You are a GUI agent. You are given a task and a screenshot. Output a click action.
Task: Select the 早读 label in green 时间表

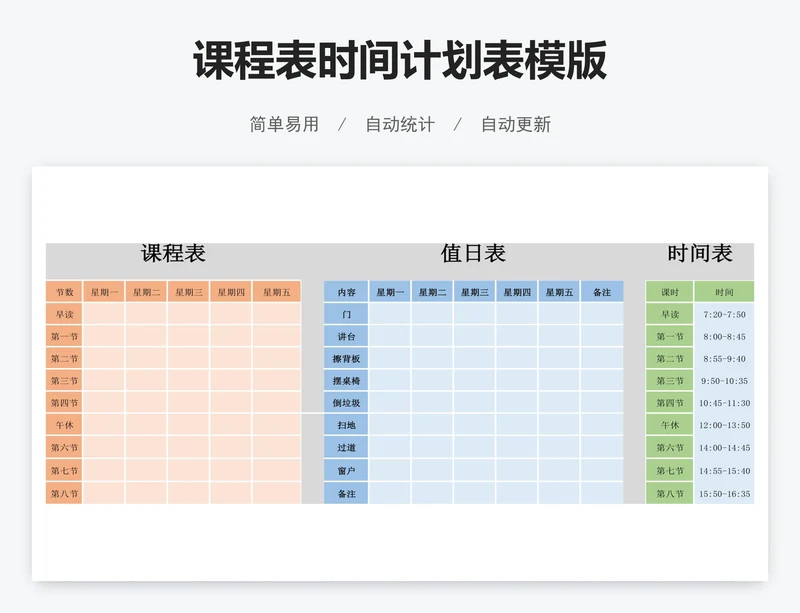(x=669, y=314)
